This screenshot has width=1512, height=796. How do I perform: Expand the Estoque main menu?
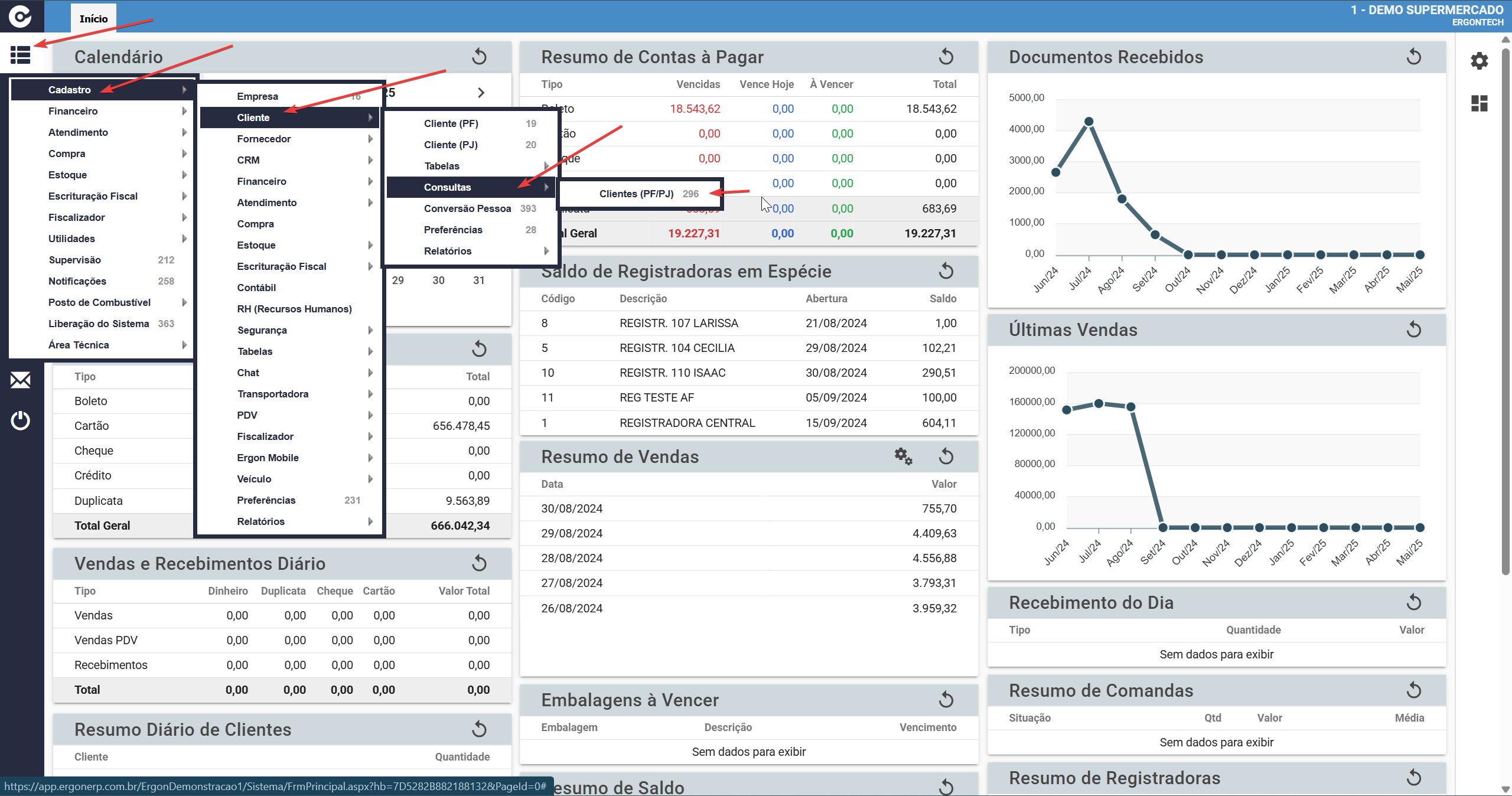[102, 175]
